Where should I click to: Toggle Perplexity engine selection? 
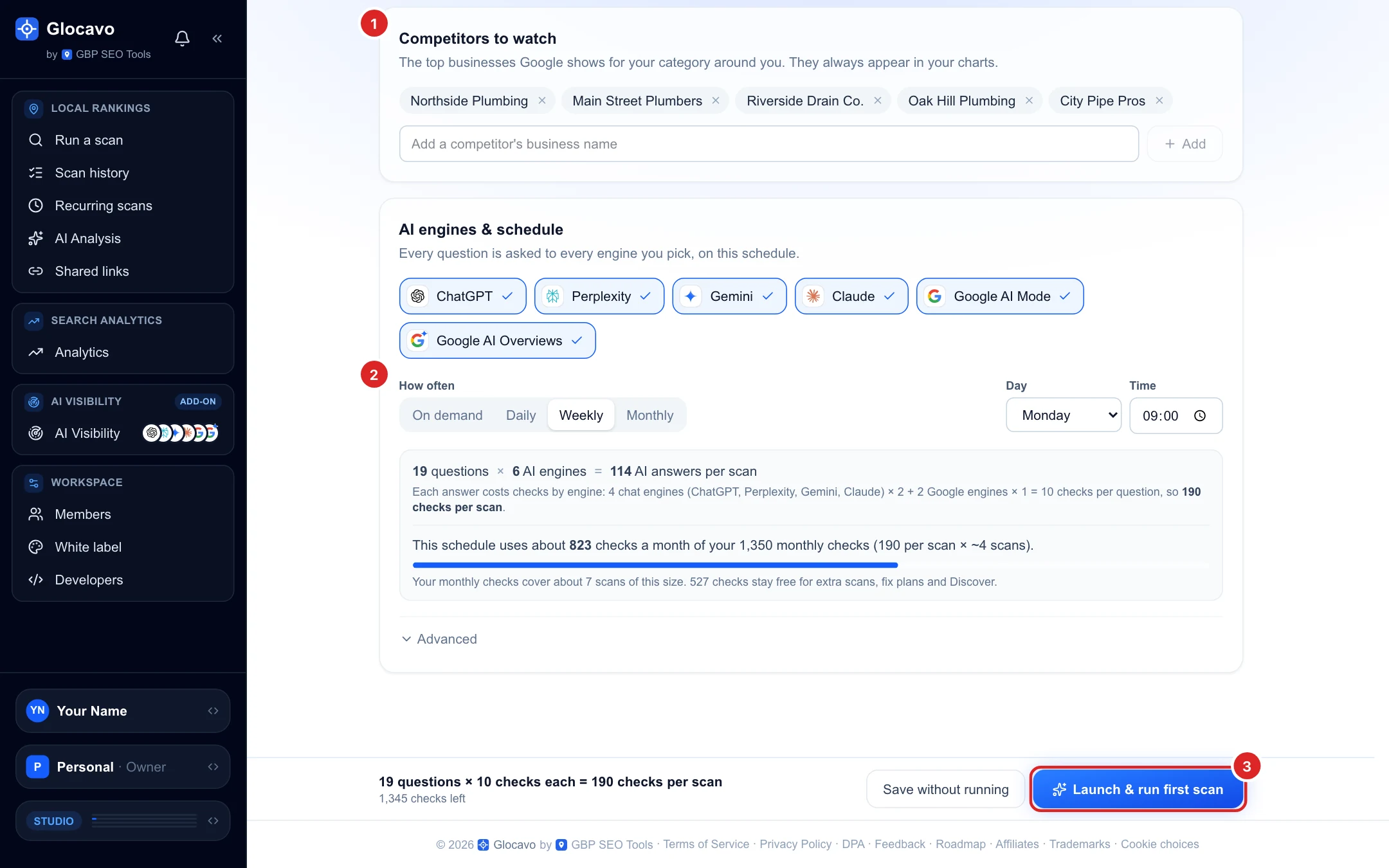(599, 296)
